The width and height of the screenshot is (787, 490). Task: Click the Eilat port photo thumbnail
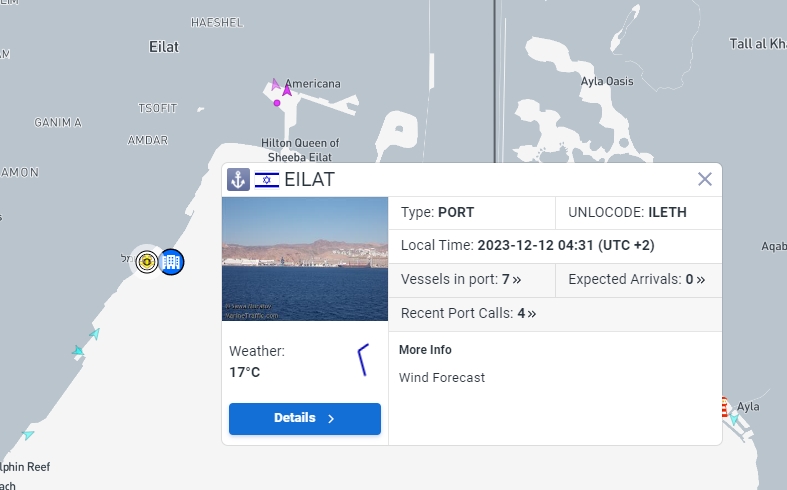tap(305, 259)
